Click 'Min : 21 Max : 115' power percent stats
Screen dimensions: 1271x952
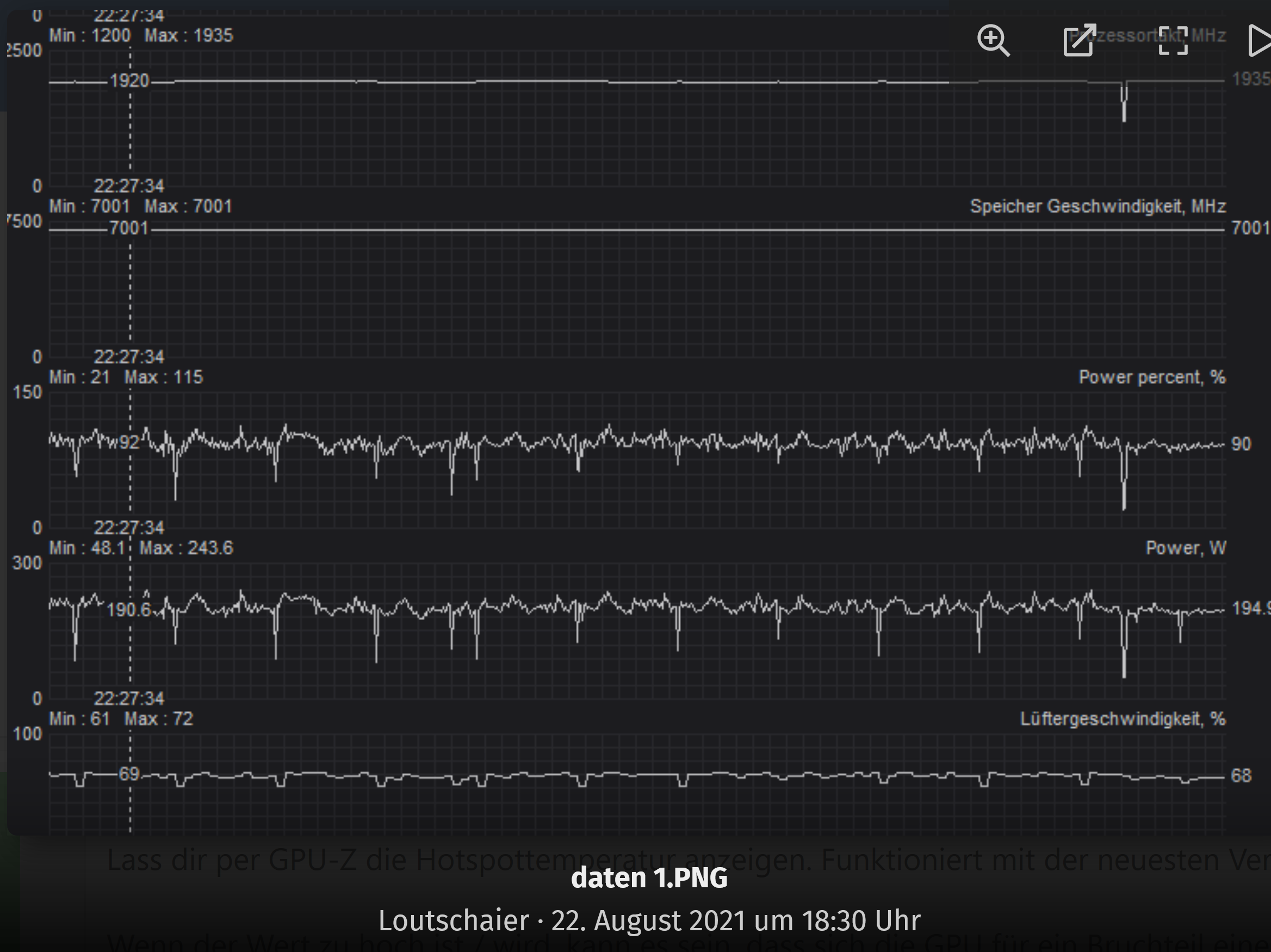[126, 377]
